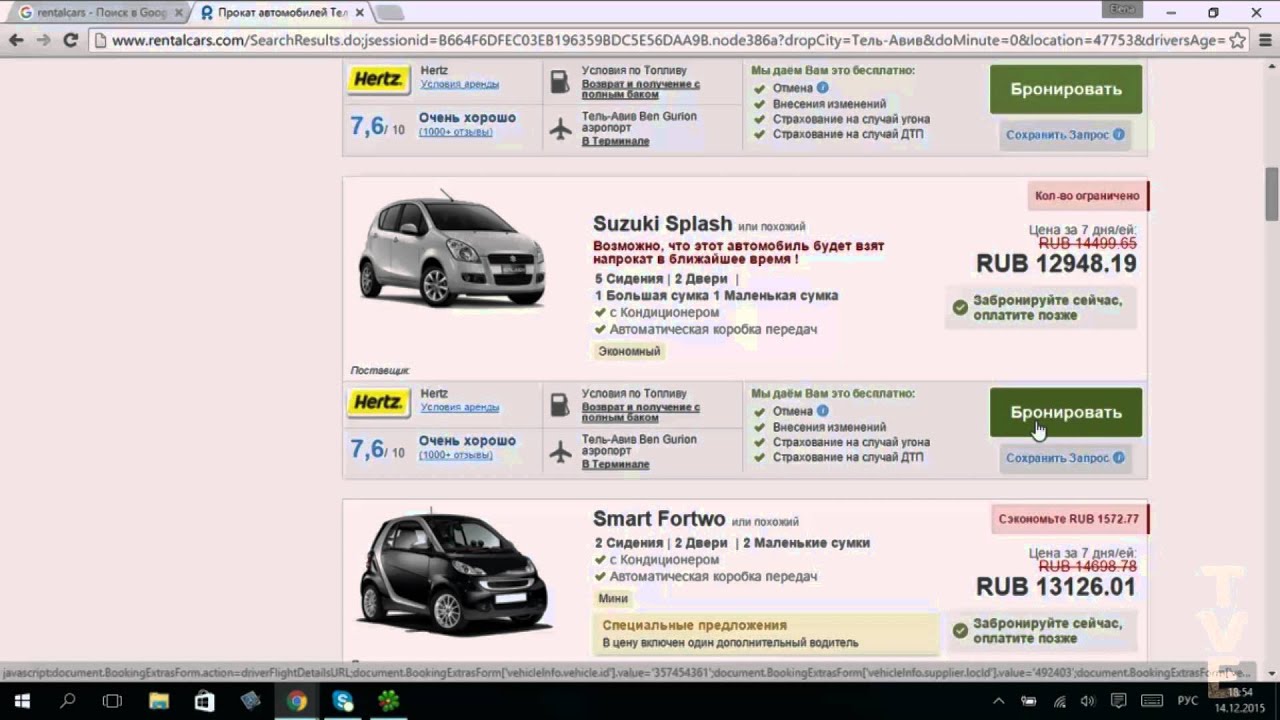The width and height of the screenshot is (1280, 720).
Task: Click the 'Suzuki Splash' car title
Action: click(x=662, y=224)
